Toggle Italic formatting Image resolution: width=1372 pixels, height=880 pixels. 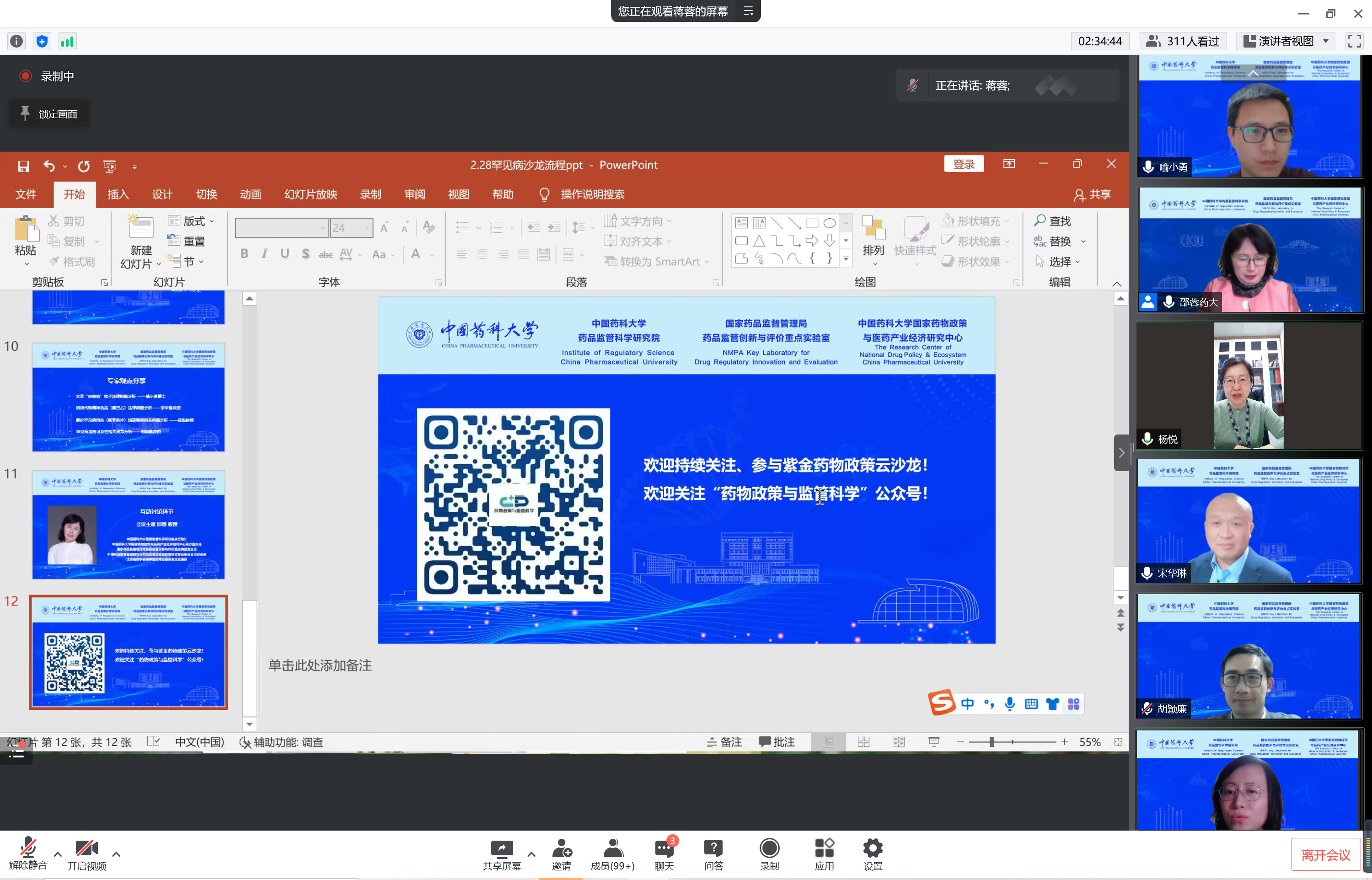264,254
